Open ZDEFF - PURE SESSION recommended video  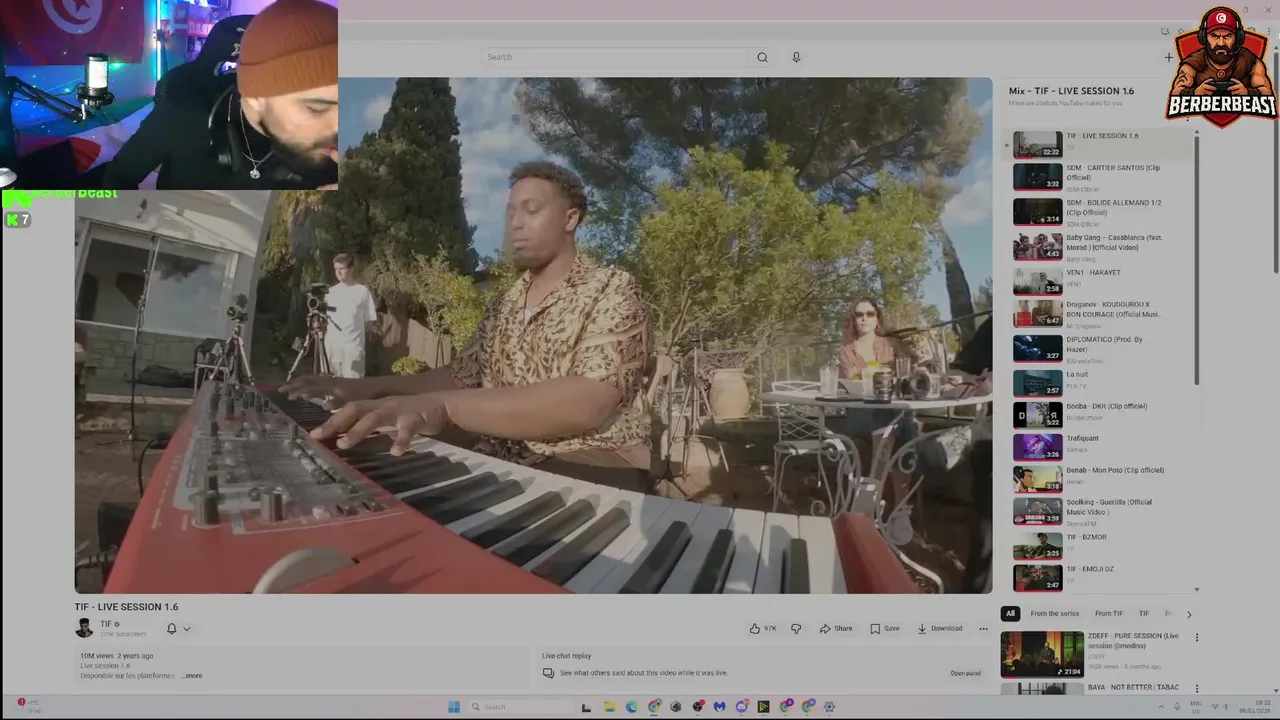[x=1042, y=654]
